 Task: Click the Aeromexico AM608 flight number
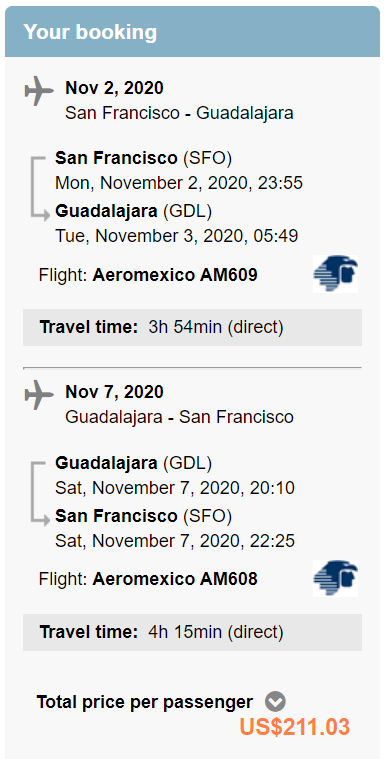(175, 578)
